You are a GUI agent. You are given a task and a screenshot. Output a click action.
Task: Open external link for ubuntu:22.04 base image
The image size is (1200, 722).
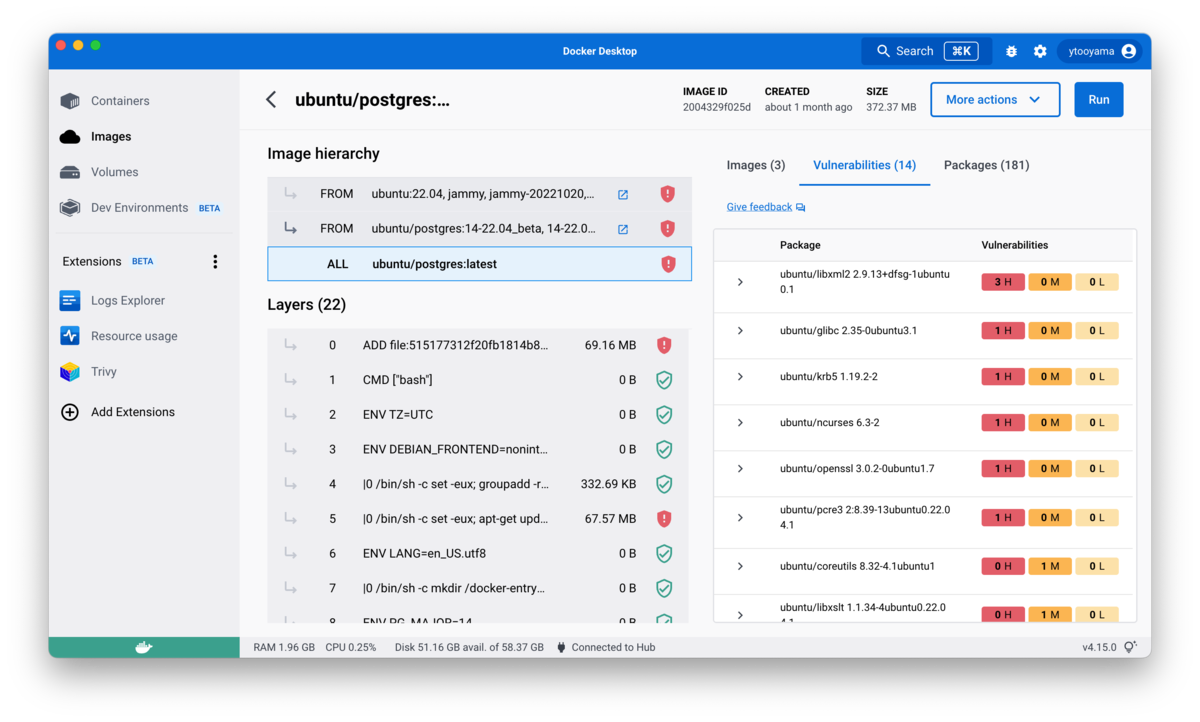(623, 194)
